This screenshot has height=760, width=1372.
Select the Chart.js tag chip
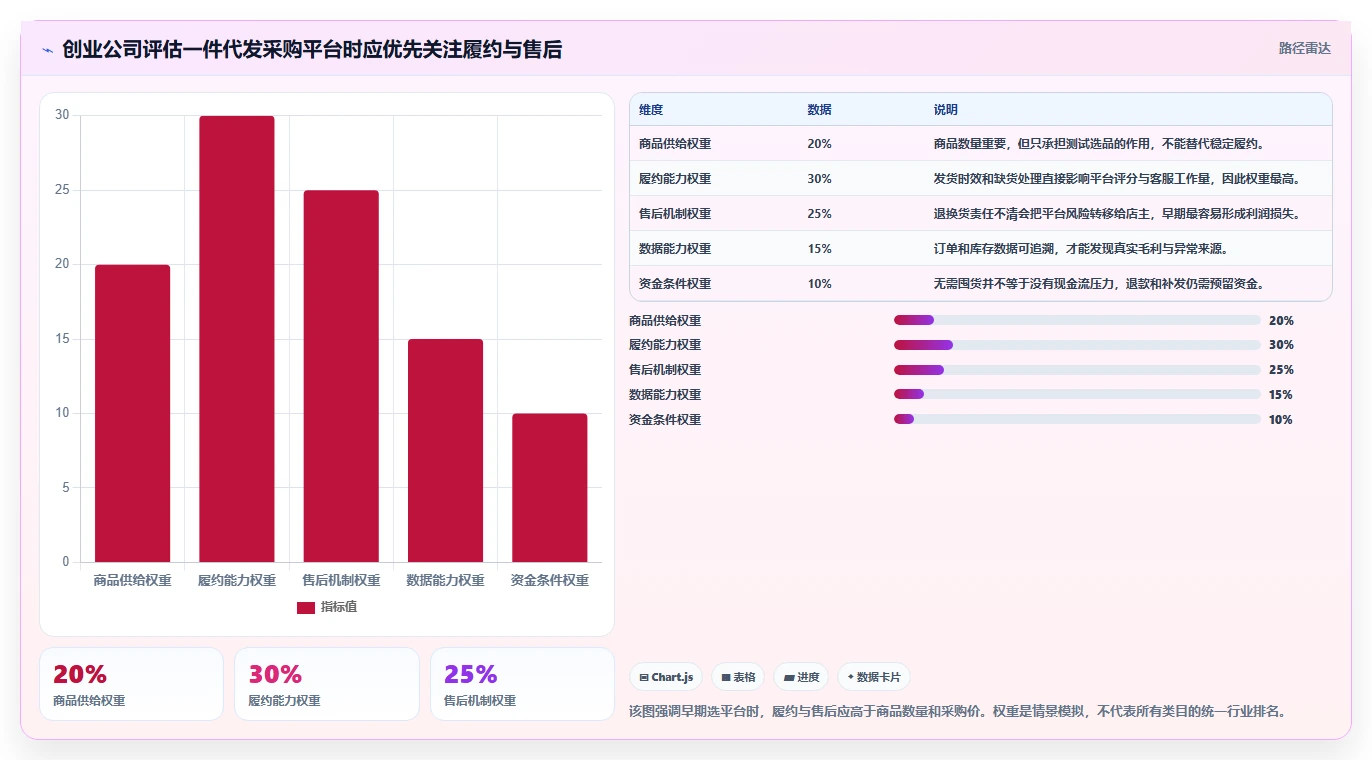tap(666, 677)
